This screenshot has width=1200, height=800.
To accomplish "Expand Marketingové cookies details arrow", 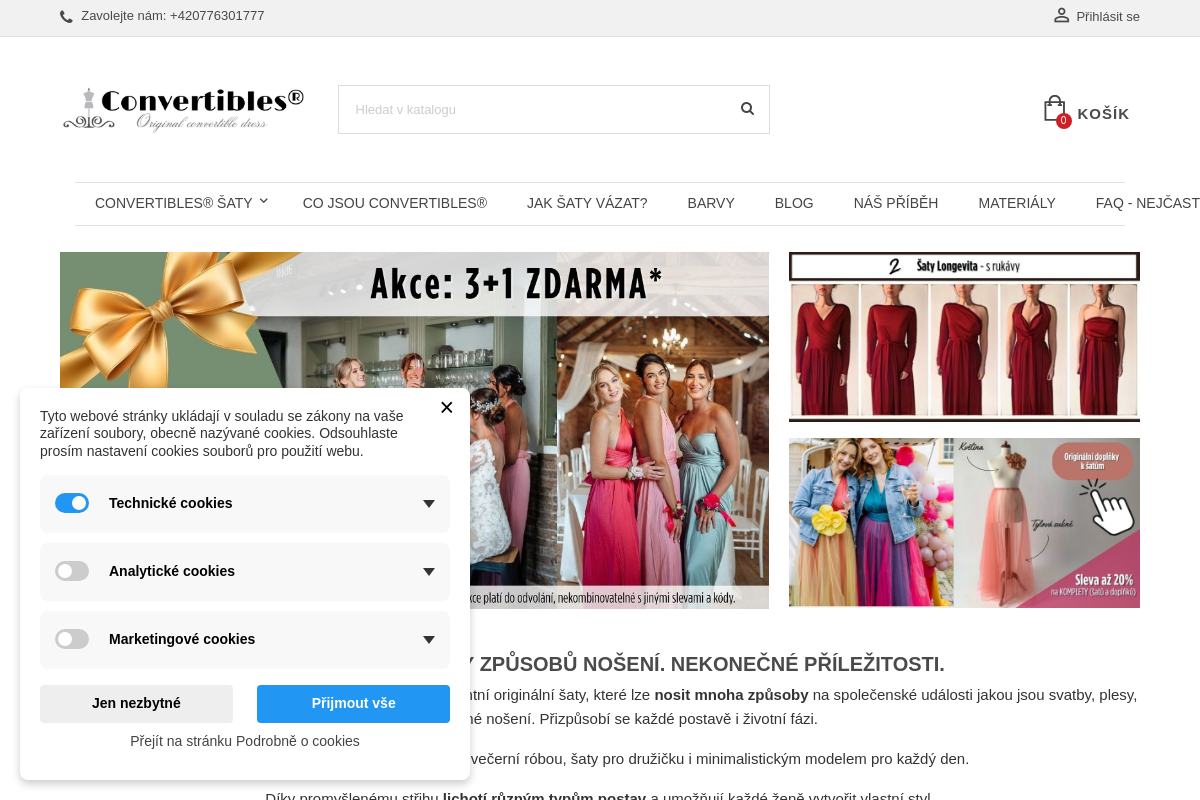I will [428, 640].
